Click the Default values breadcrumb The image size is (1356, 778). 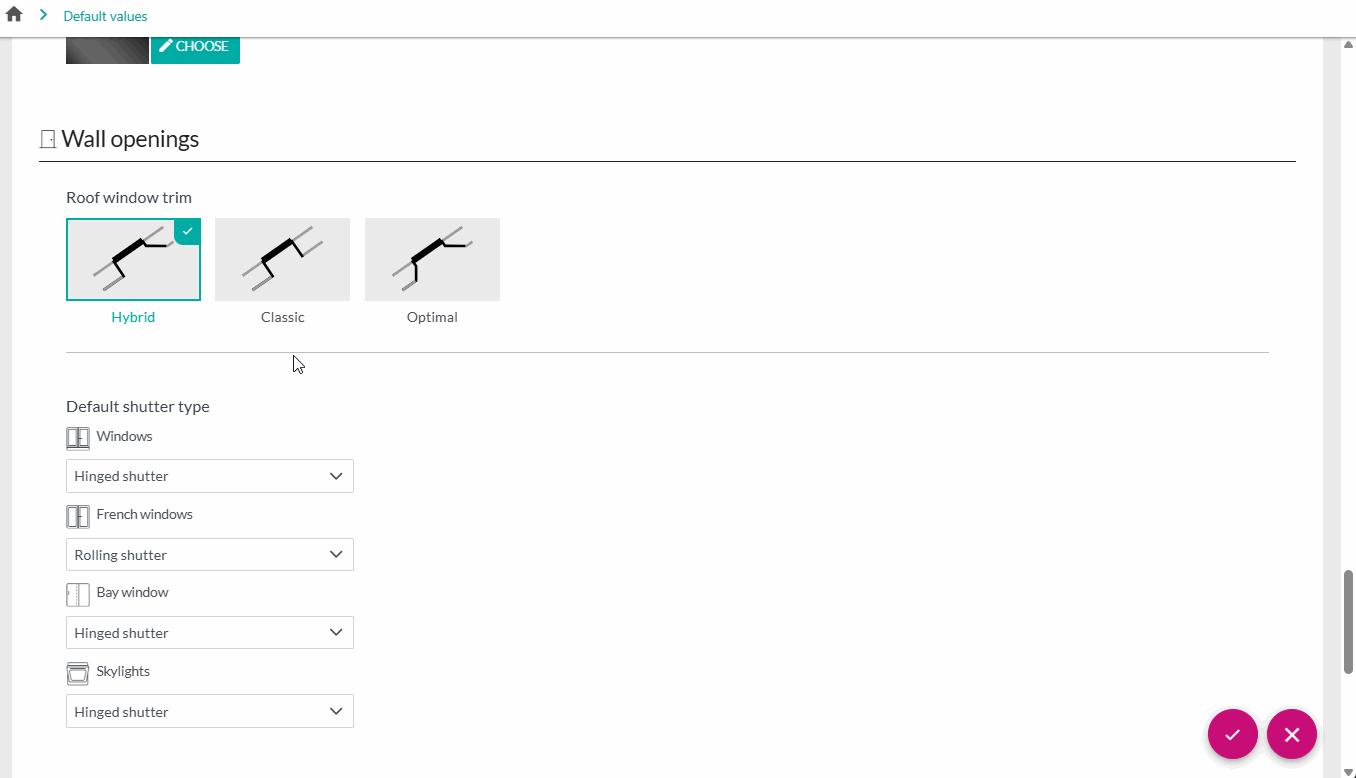tap(105, 16)
